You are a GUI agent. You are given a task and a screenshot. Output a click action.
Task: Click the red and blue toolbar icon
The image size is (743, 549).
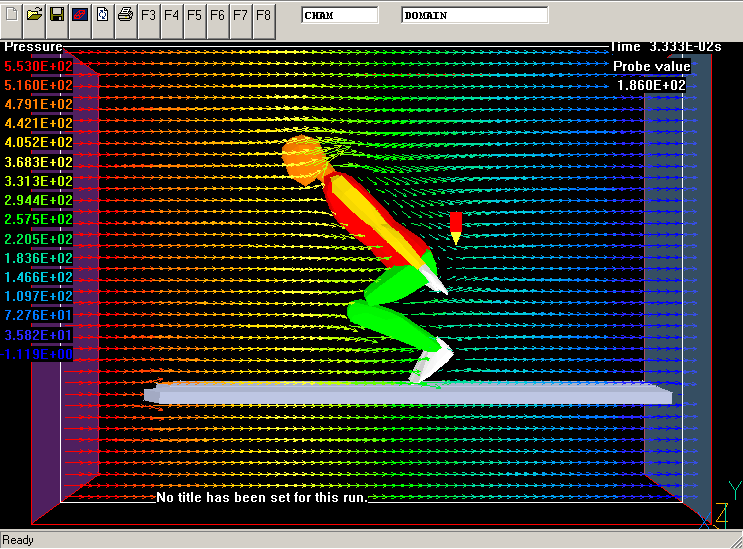tap(79, 15)
